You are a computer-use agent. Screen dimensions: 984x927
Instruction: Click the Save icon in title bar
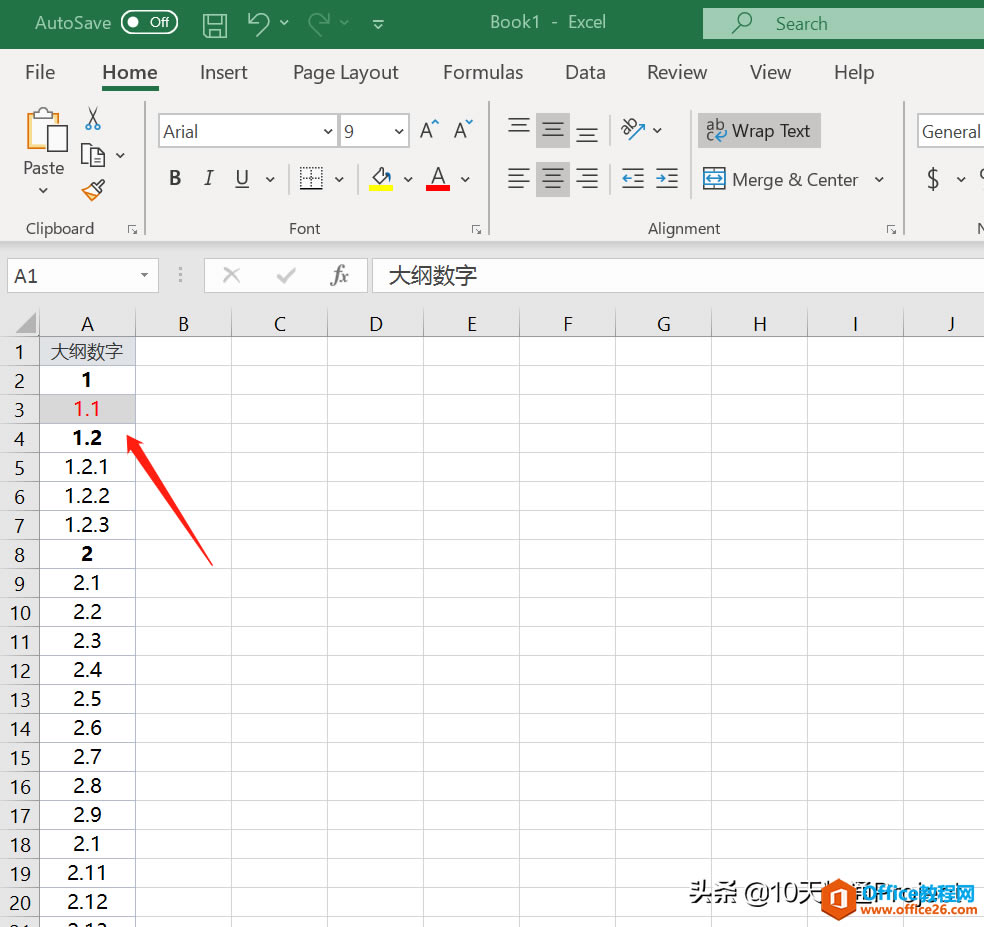click(x=215, y=24)
